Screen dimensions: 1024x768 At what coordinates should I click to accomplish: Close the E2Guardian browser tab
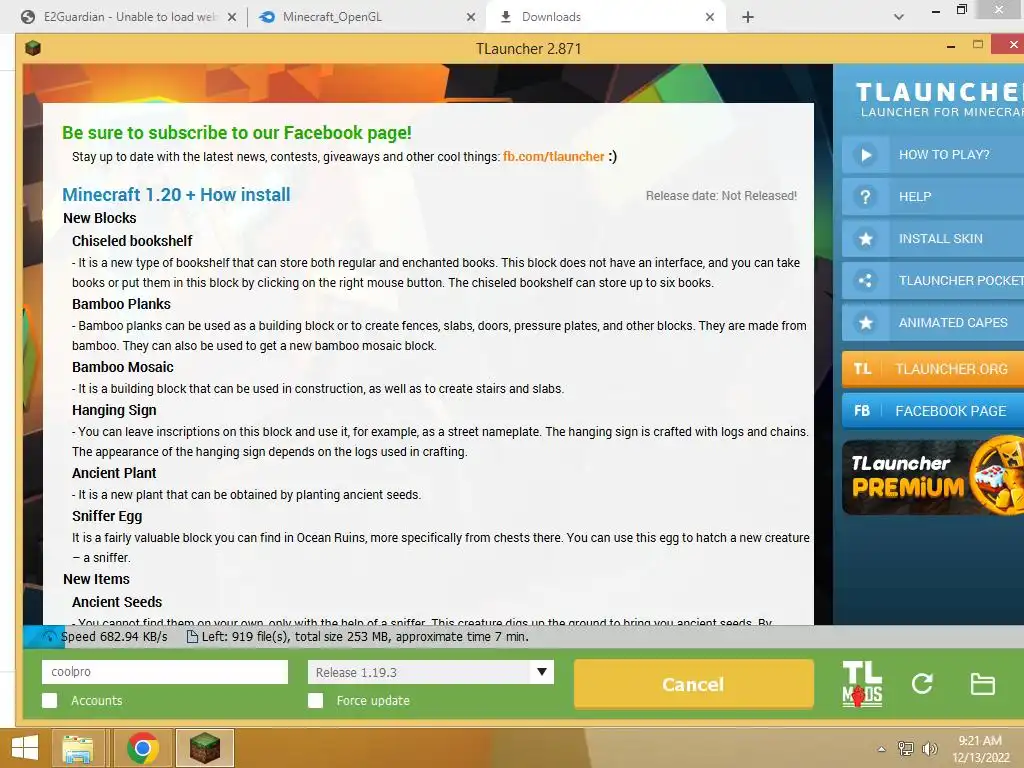click(x=232, y=18)
